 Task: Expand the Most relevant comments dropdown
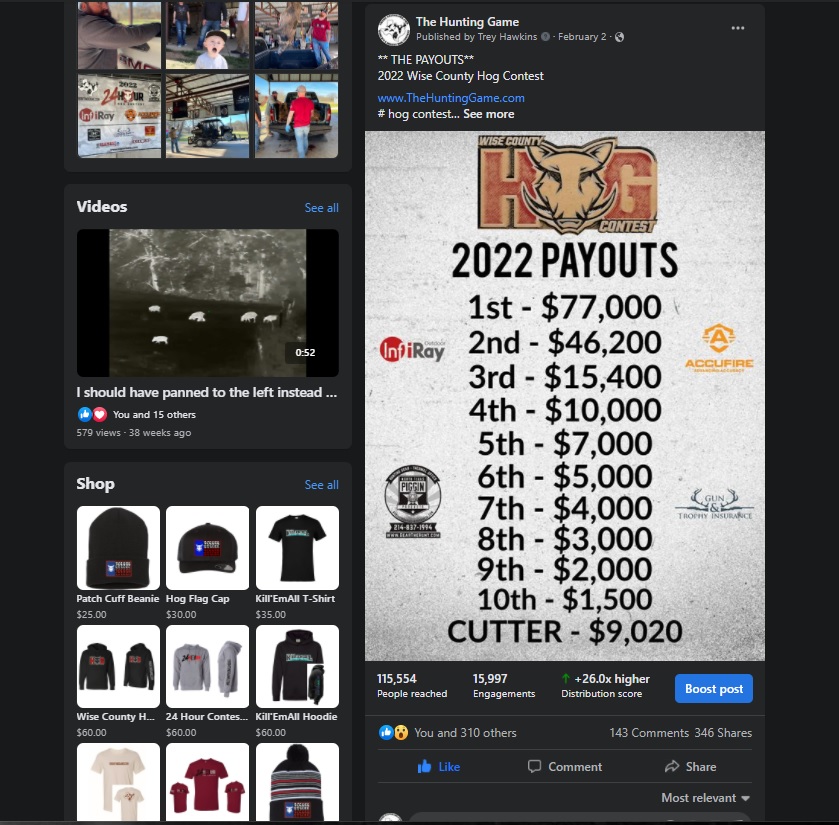705,798
